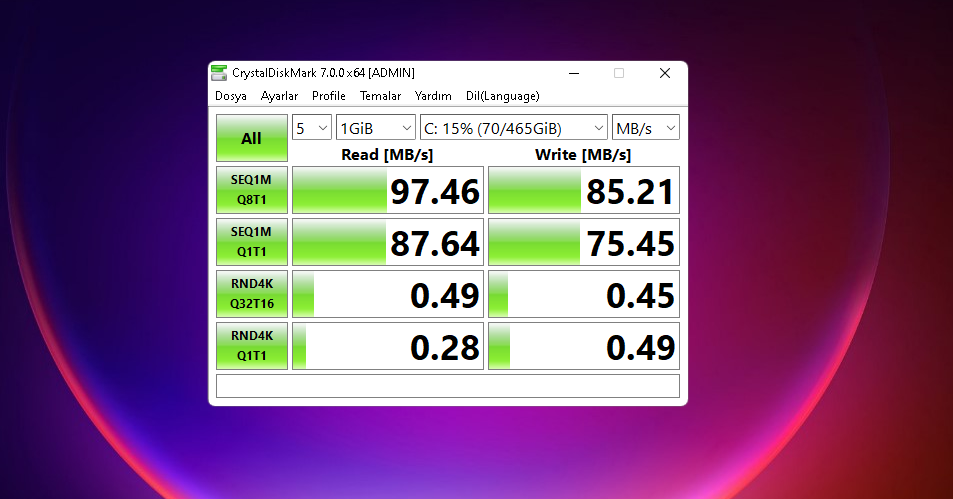
Task: Click the SEQ1M Q1T1 write result 75.45
Action: (584, 242)
